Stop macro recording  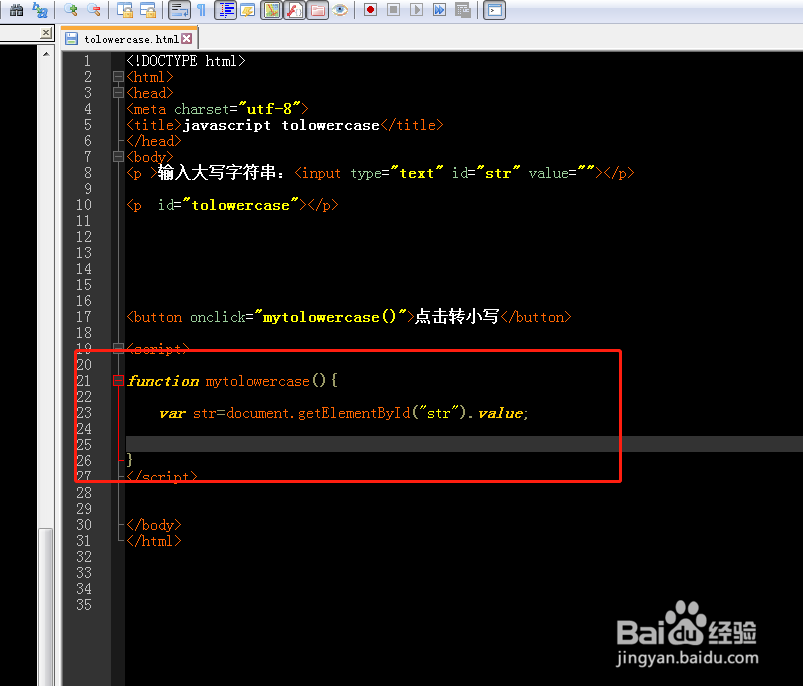click(x=393, y=10)
